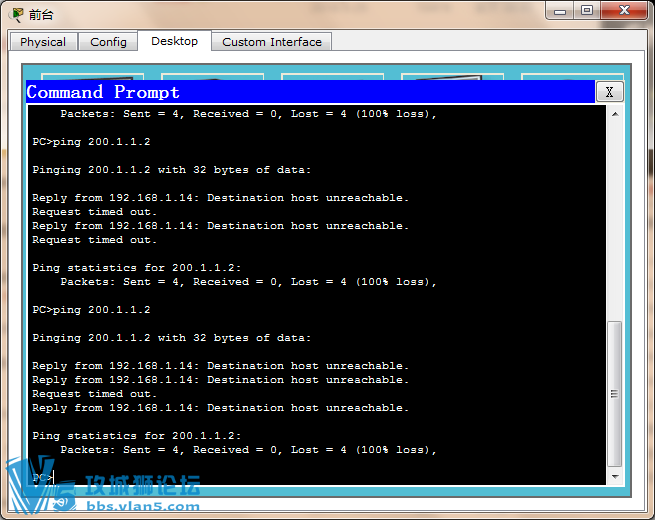Switch to the Physical tab
The height and width of the screenshot is (520, 655).
[x=43, y=42]
